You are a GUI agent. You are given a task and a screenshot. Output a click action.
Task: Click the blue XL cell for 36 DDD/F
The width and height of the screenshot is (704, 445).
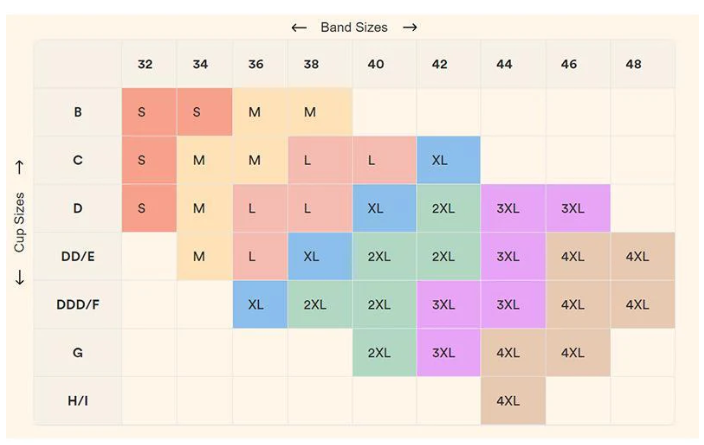[256, 304]
